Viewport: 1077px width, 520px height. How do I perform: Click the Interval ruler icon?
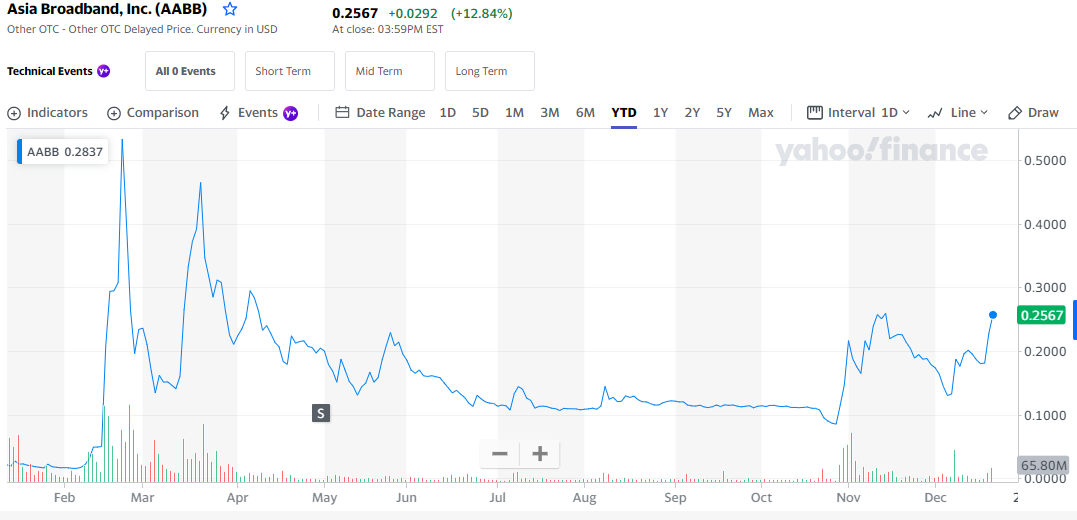(815, 113)
